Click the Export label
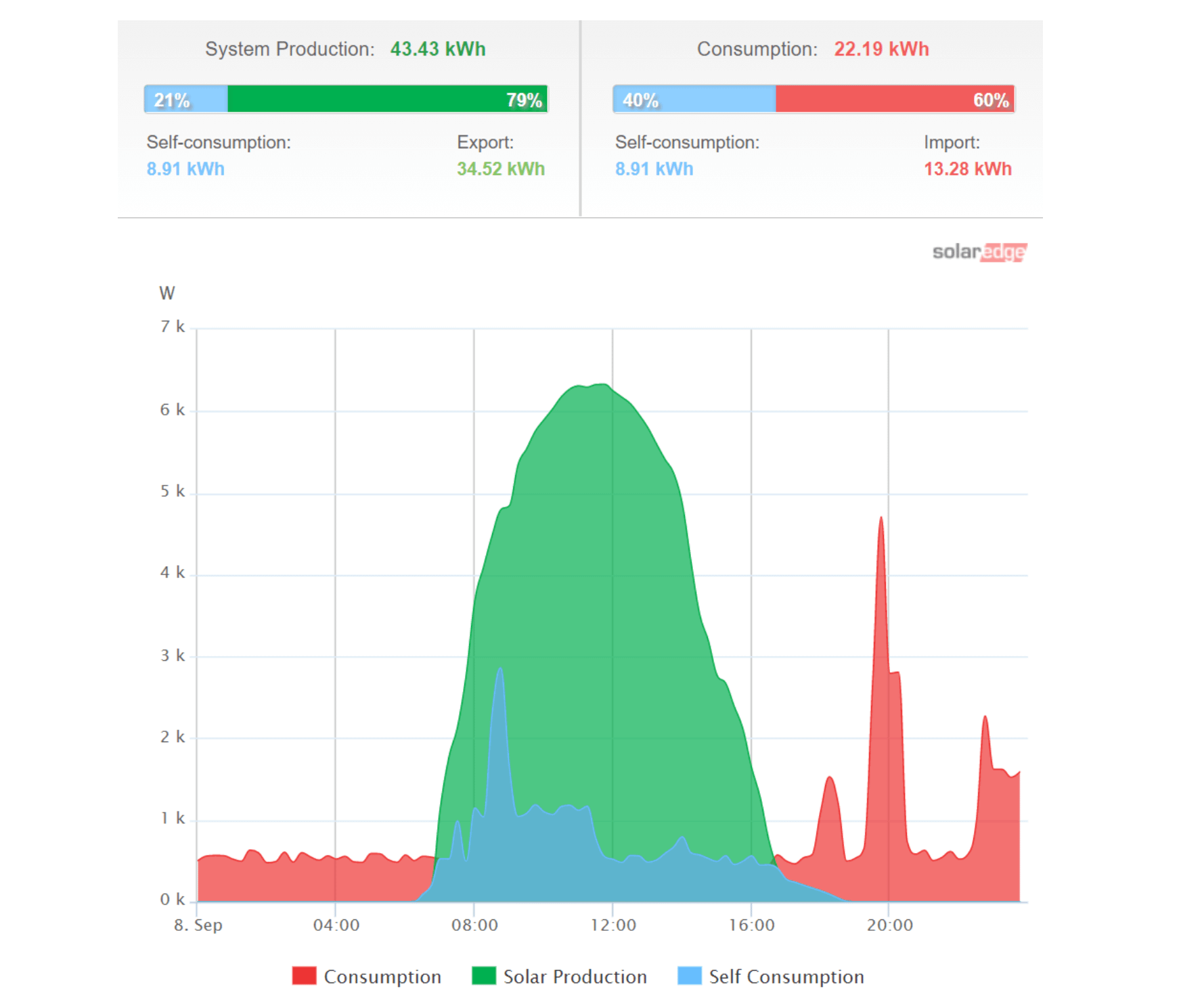The height and width of the screenshot is (1008, 1179). (485, 142)
